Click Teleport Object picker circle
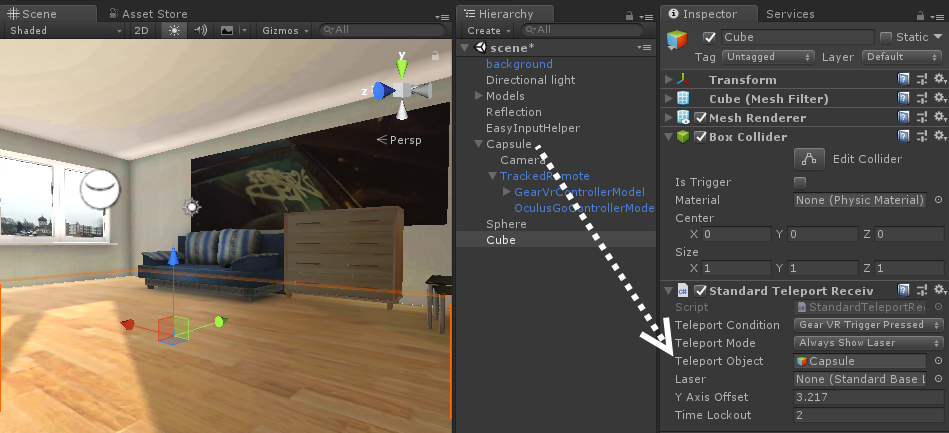949x433 pixels. (x=938, y=361)
